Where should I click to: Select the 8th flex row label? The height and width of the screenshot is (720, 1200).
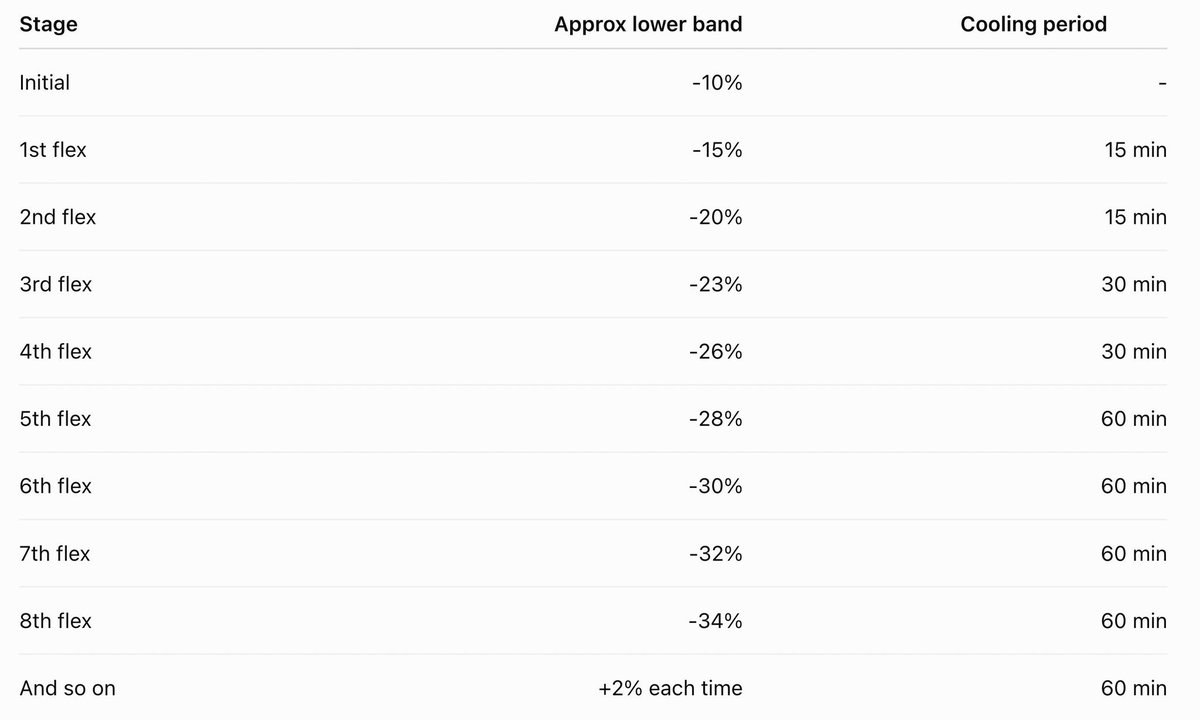coord(55,621)
